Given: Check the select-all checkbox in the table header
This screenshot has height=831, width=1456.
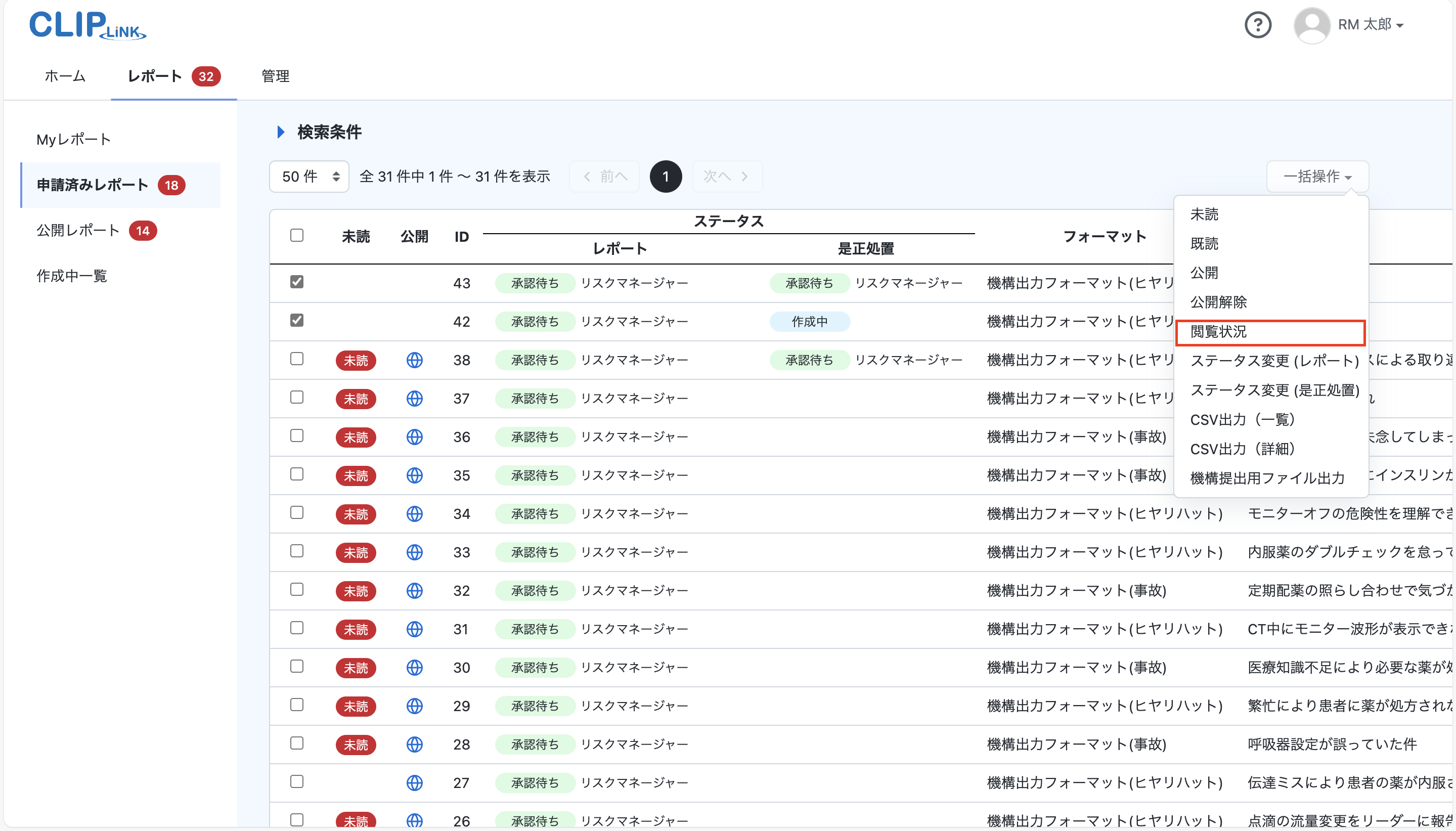Looking at the screenshot, I should pos(297,235).
